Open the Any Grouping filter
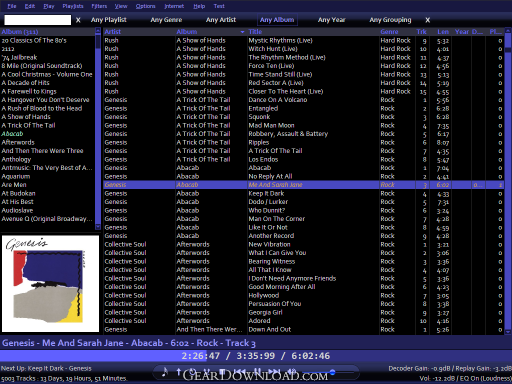 390,20
